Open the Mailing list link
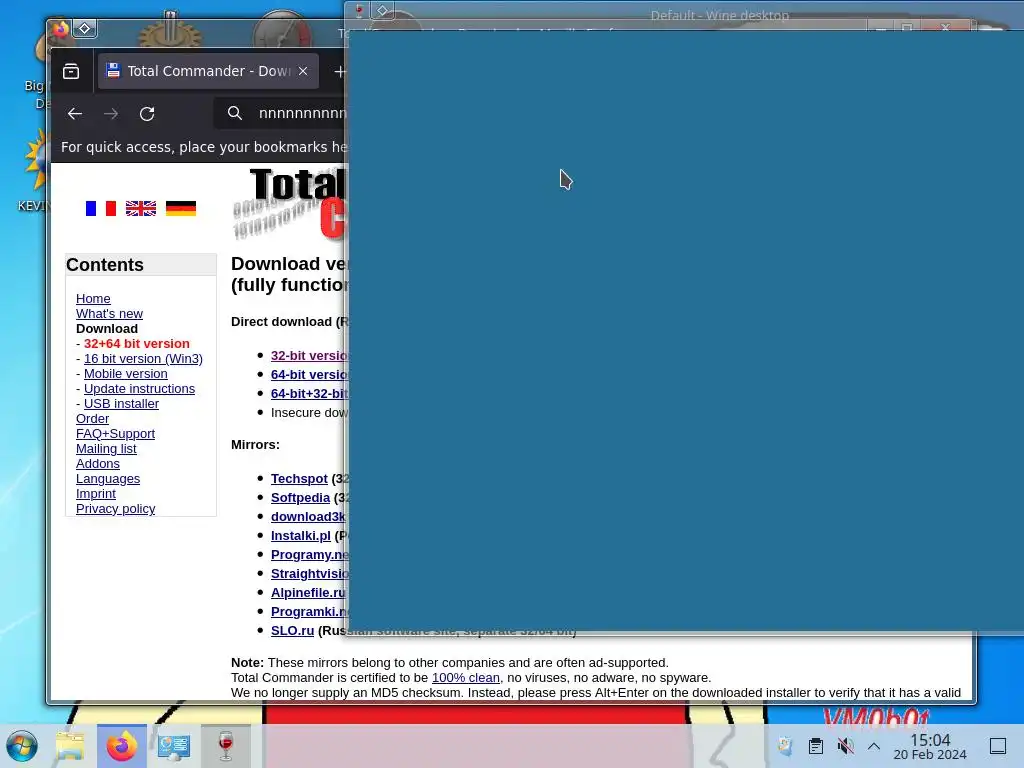Image resolution: width=1024 pixels, height=768 pixels. click(106, 449)
